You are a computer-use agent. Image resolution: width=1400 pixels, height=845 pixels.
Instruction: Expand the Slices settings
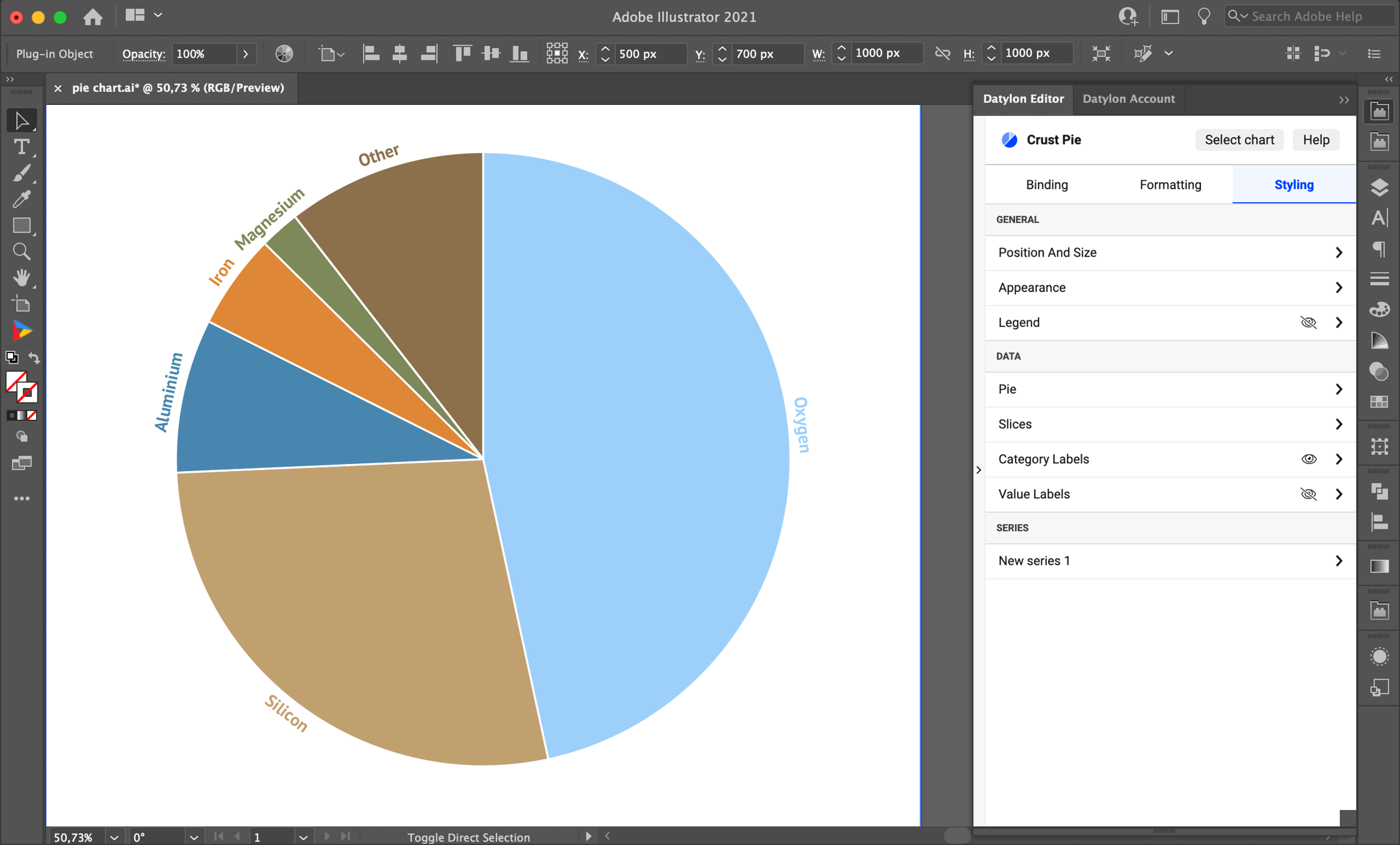(1338, 424)
